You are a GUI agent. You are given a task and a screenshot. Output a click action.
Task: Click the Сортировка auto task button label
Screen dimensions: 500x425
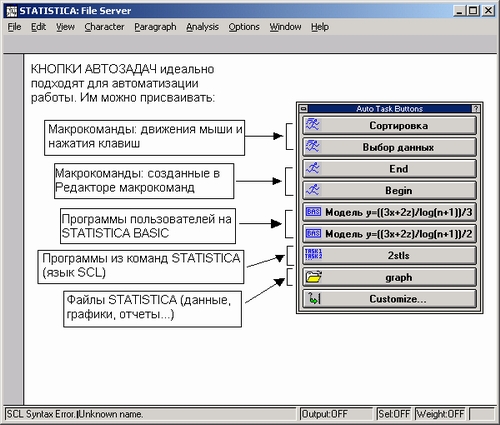coord(398,126)
